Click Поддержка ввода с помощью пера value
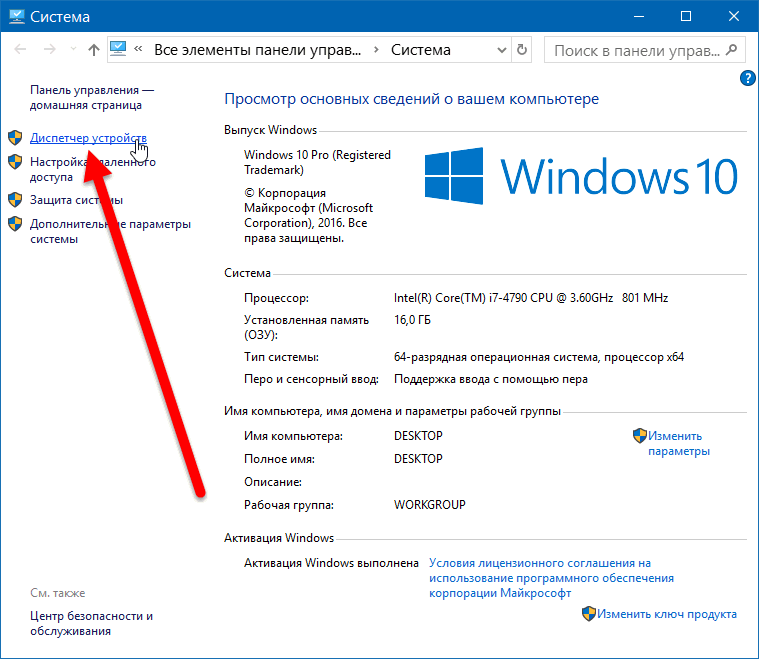 click(491, 379)
